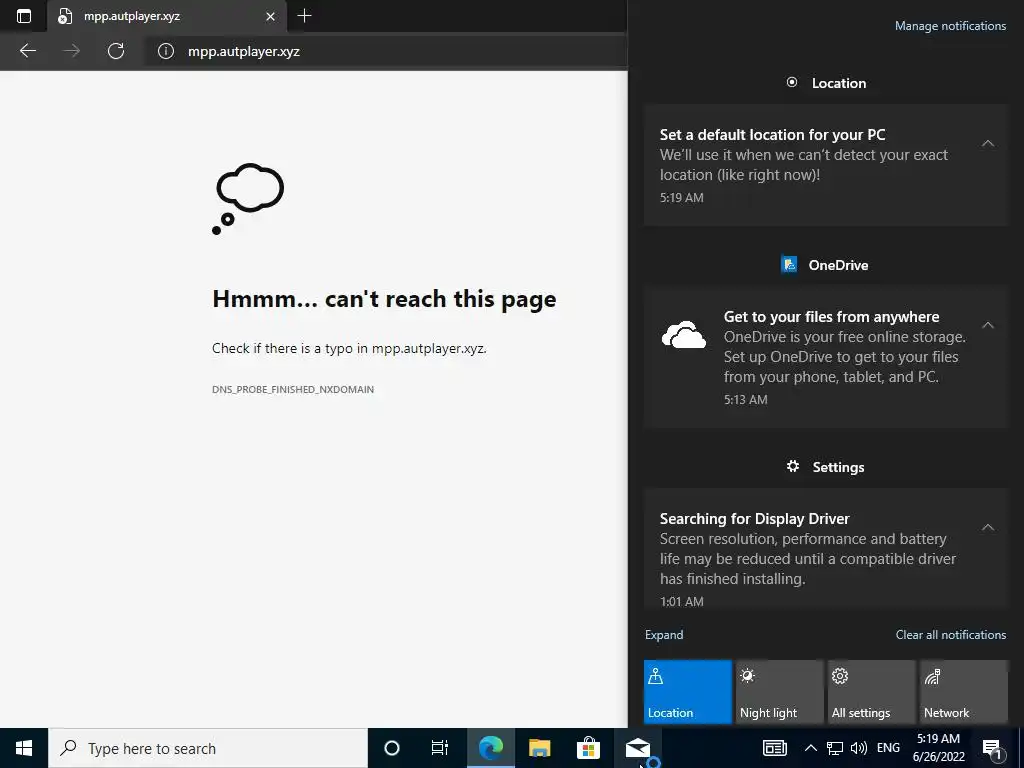Click the DNS_PROBE_FINISHED_NXDOMAIN error code
The height and width of the screenshot is (768, 1024).
293,389
